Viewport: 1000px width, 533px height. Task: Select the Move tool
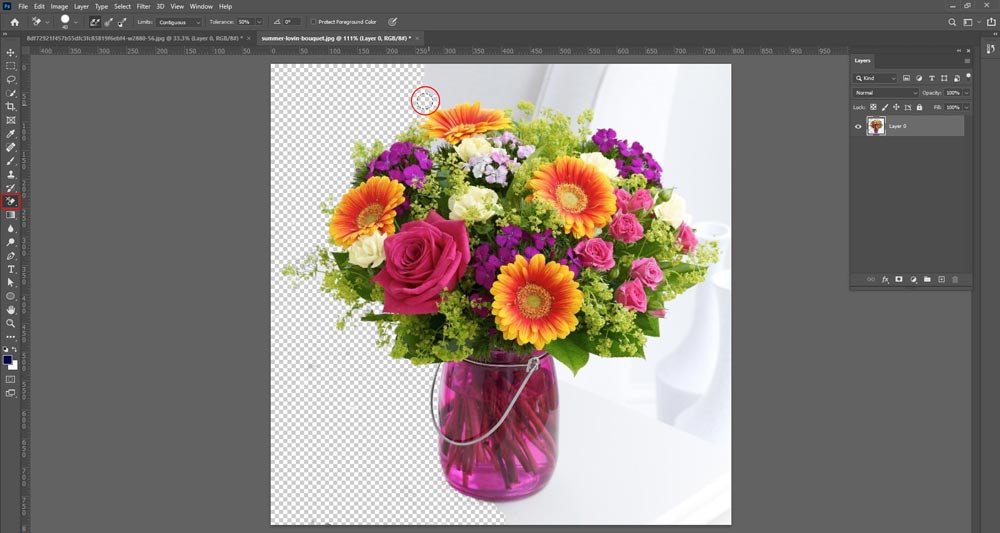coord(11,52)
